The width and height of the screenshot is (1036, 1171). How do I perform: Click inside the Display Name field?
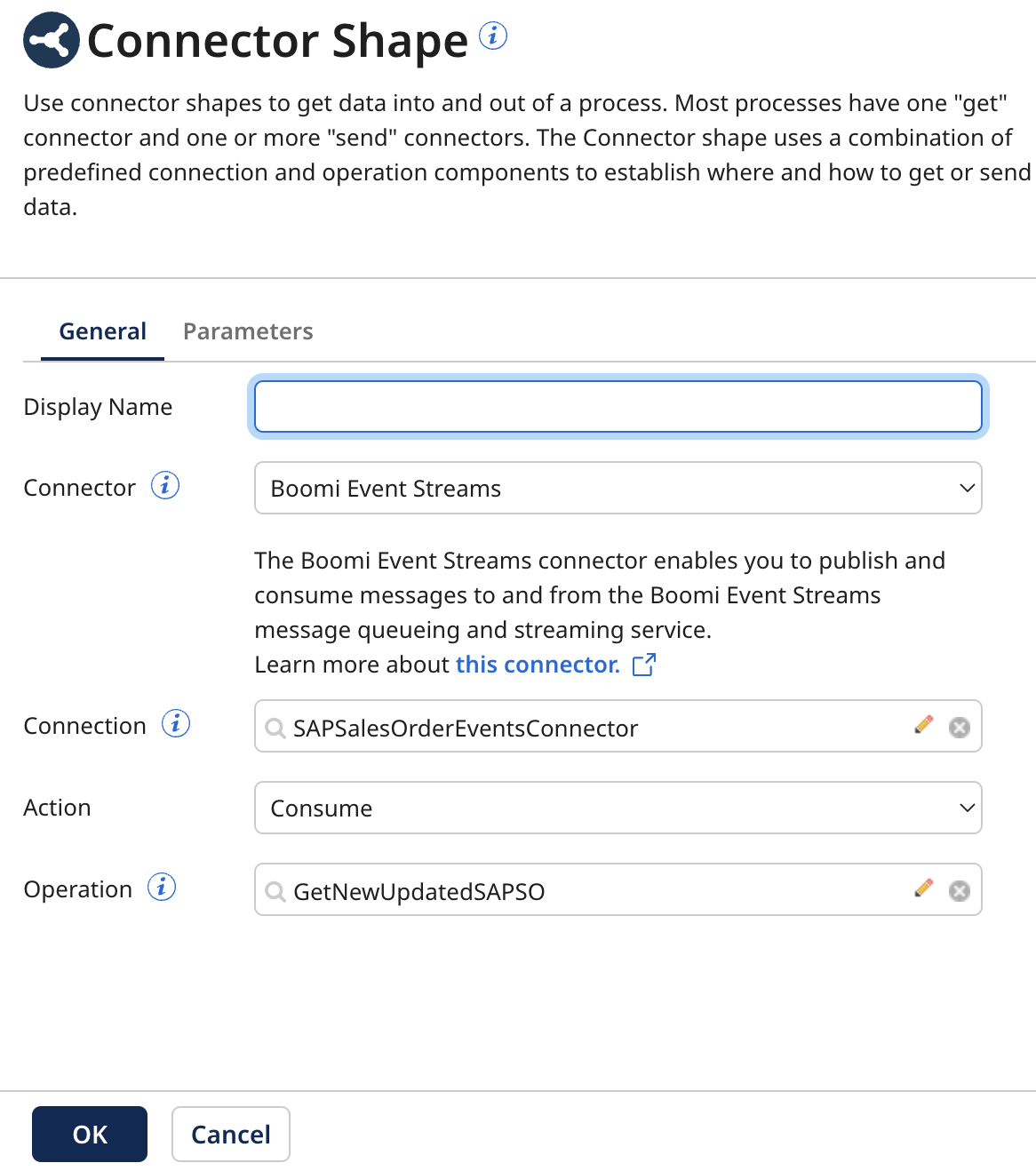(x=618, y=406)
